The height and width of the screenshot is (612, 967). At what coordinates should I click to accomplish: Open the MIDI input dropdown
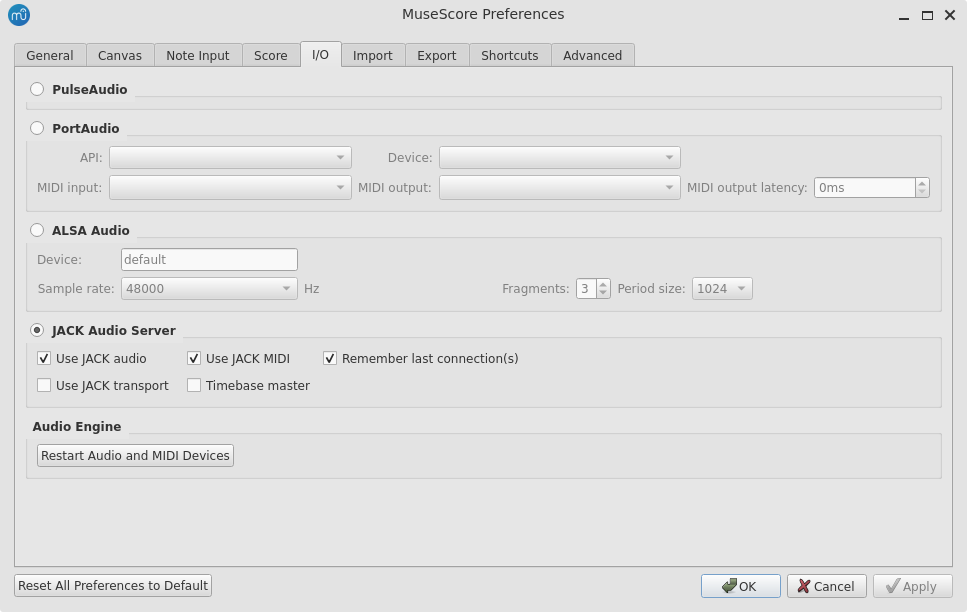click(230, 188)
